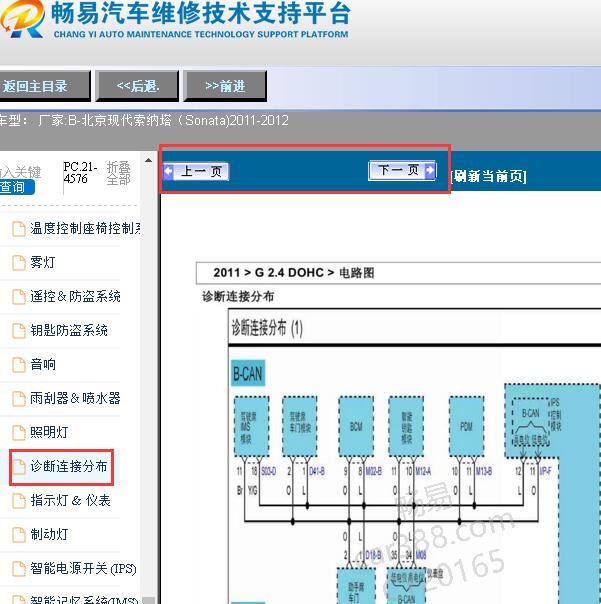Screen dimensions: 601x604
Task: Click the PDM module block
Action: tap(466, 426)
